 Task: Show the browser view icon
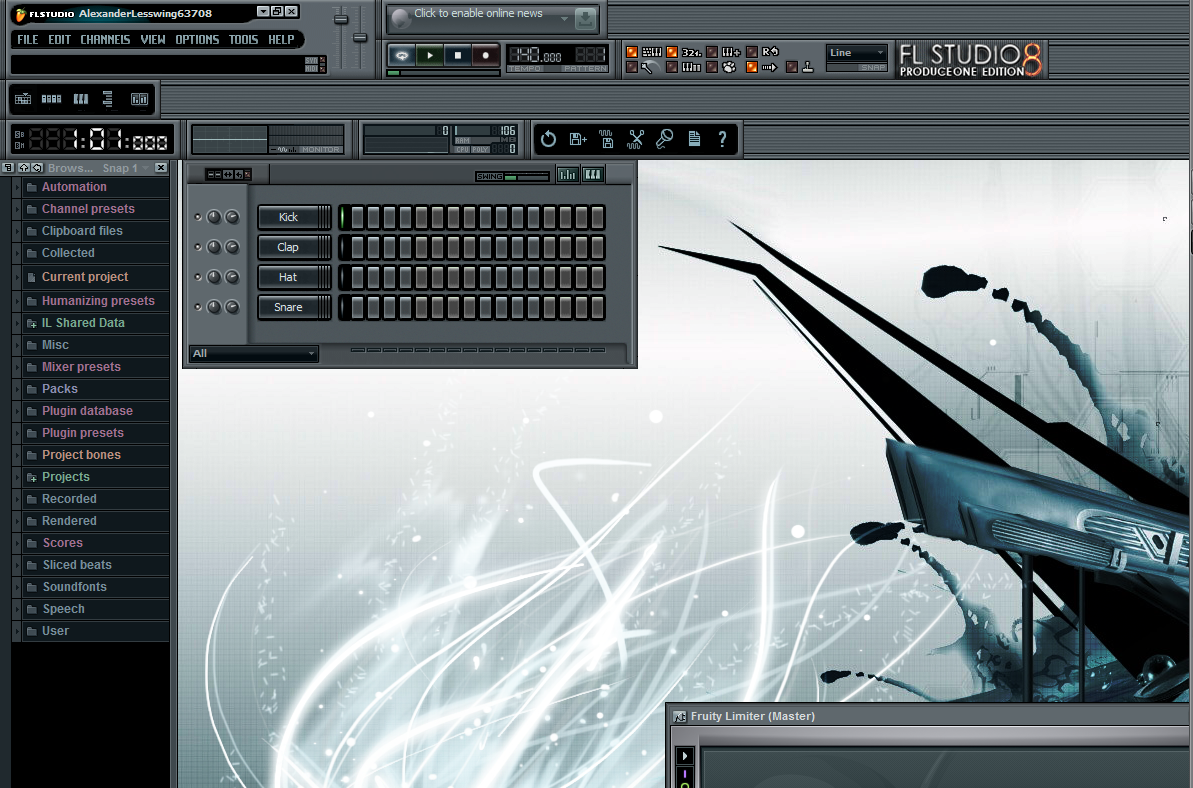pyautogui.click(x=107, y=99)
